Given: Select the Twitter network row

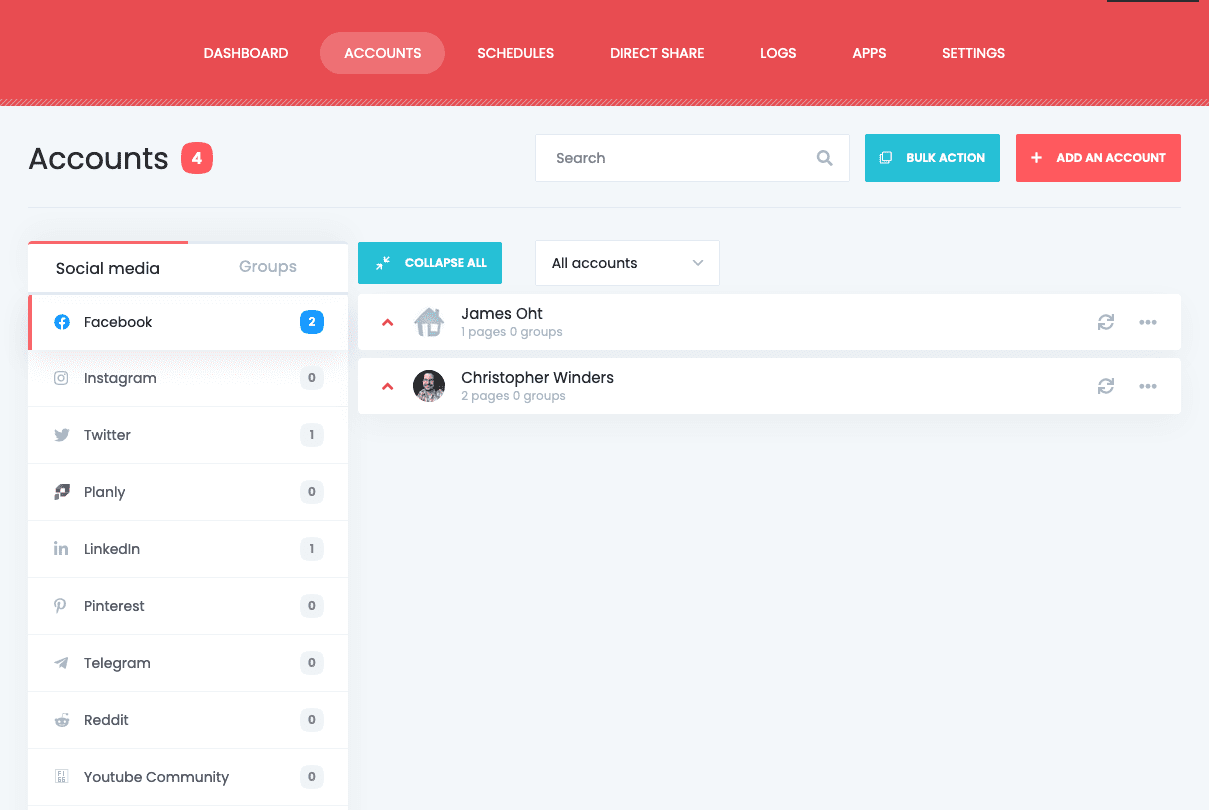Looking at the screenshot, I should tap(188, 435).
